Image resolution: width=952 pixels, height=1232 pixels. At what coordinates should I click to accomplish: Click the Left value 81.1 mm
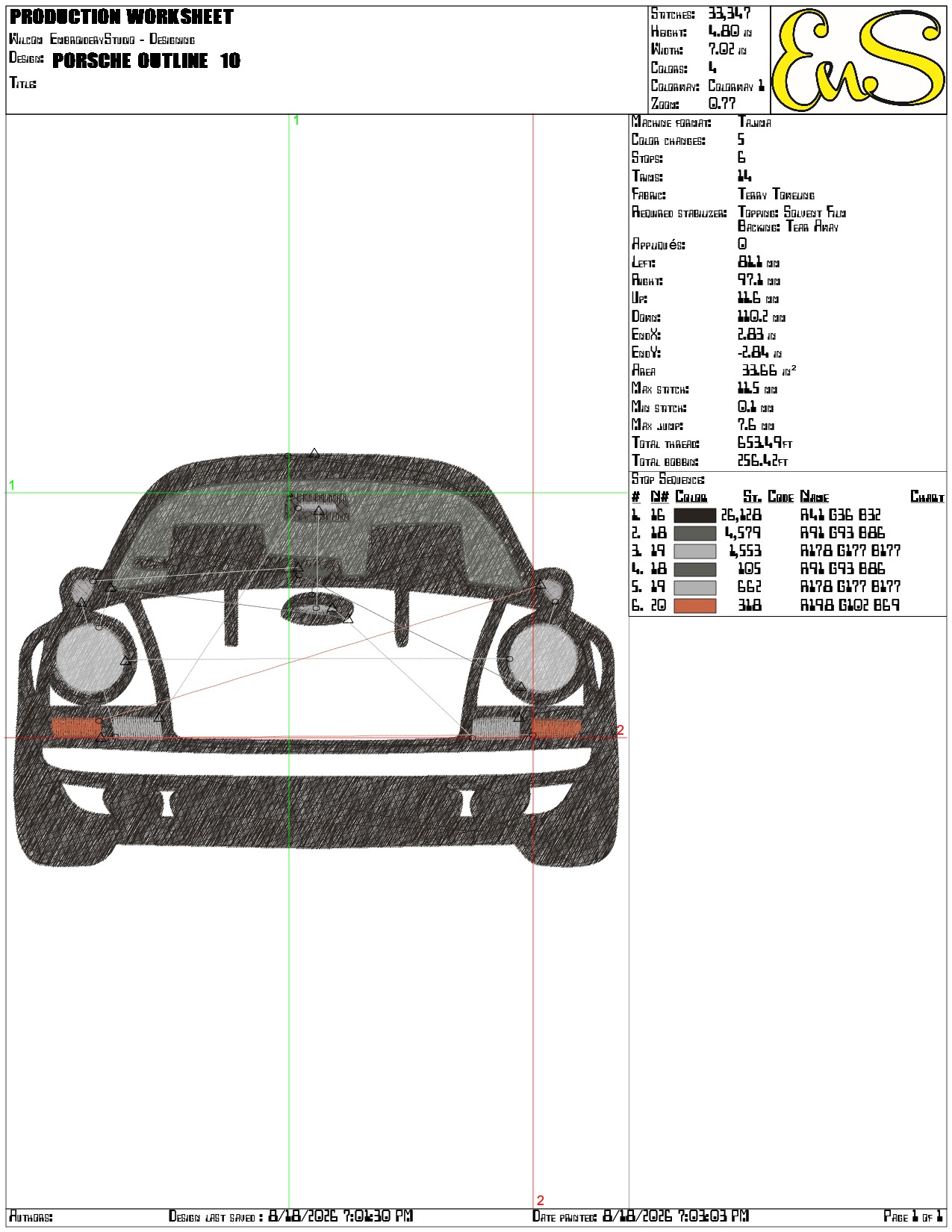(759, 262)
